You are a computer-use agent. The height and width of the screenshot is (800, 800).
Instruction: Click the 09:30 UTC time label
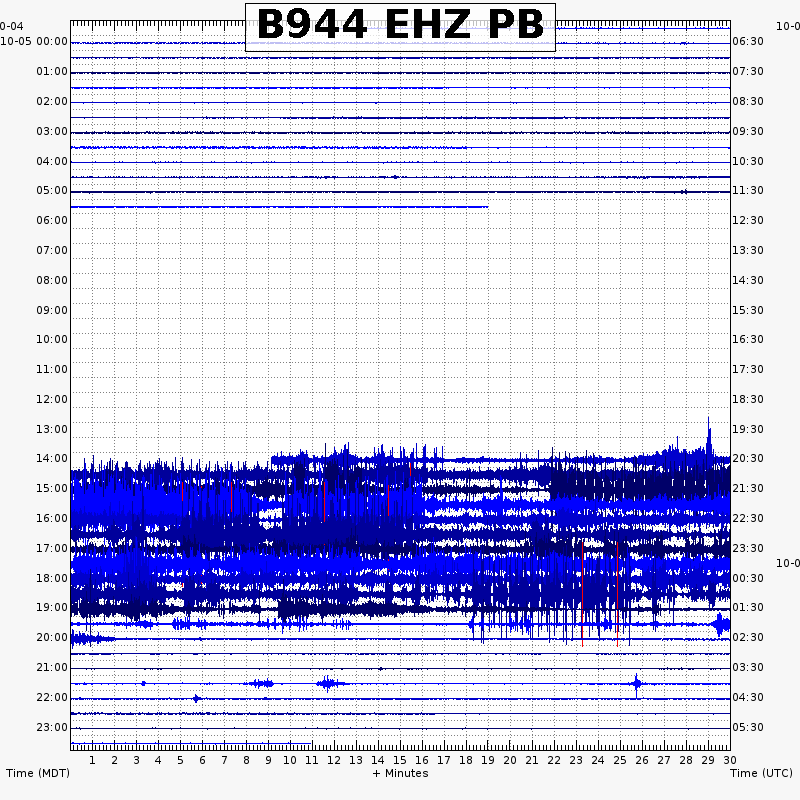coord(748,132)
